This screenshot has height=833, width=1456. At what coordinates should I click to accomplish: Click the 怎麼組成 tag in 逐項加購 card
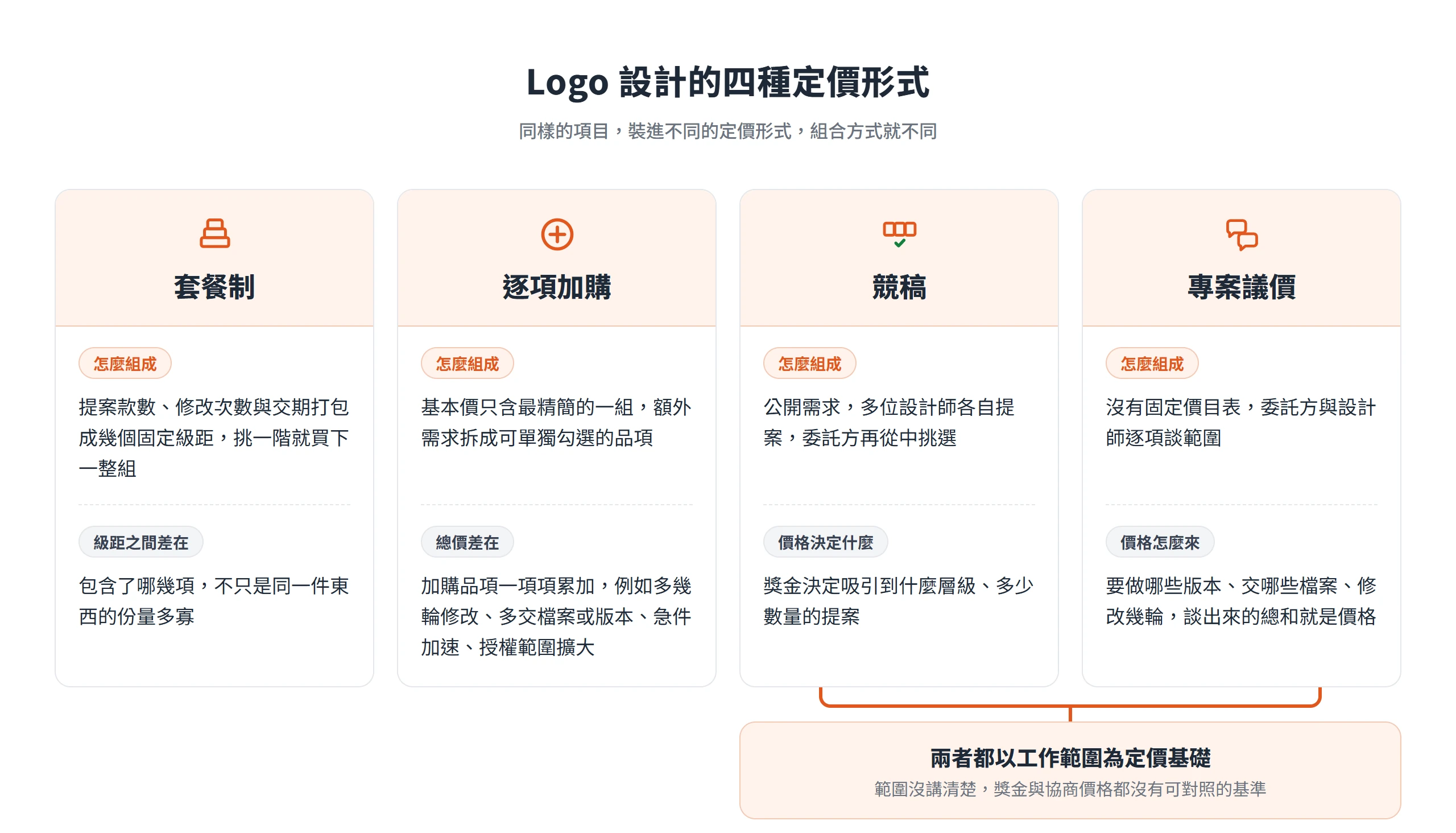467,363
